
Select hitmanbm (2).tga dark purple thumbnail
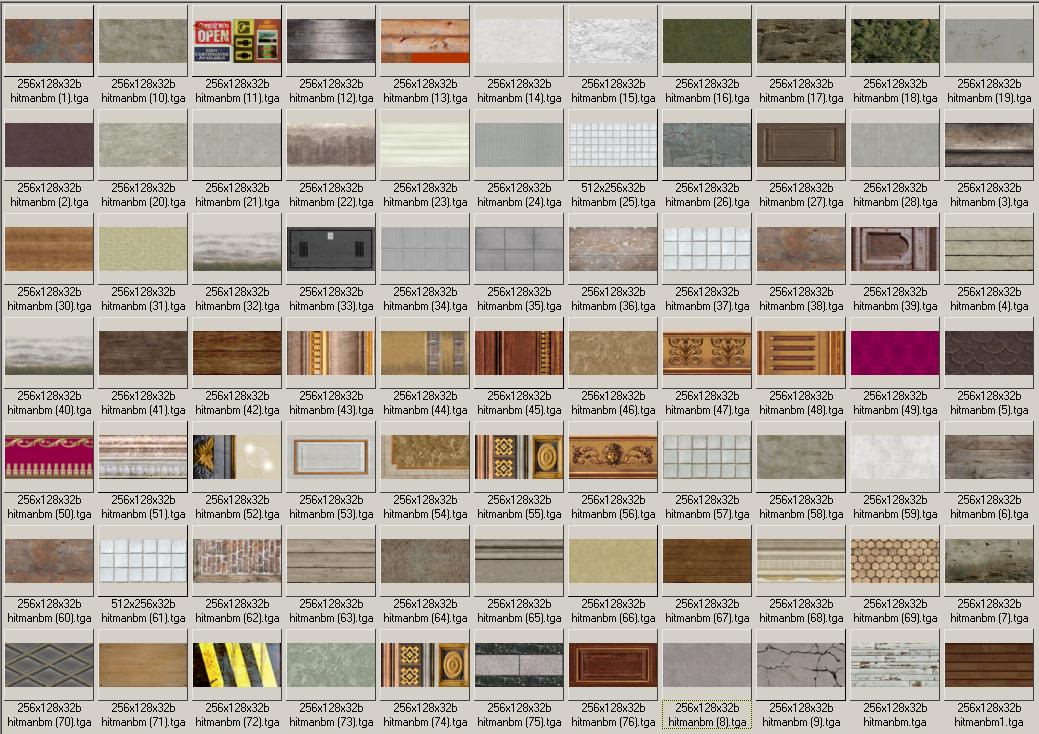pyautogui.click(x=49, y=145)
